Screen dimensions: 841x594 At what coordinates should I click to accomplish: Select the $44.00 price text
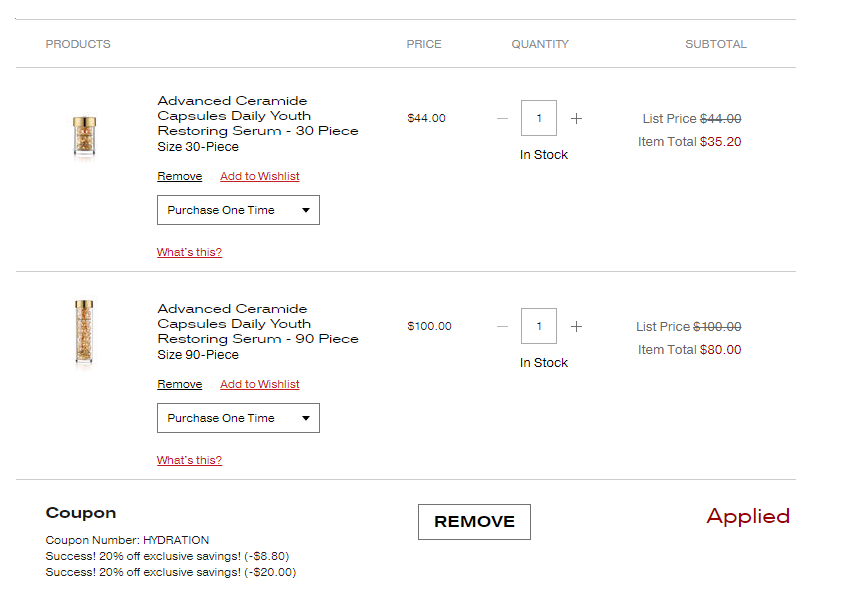pyautogui.click(x=426, y=118)
